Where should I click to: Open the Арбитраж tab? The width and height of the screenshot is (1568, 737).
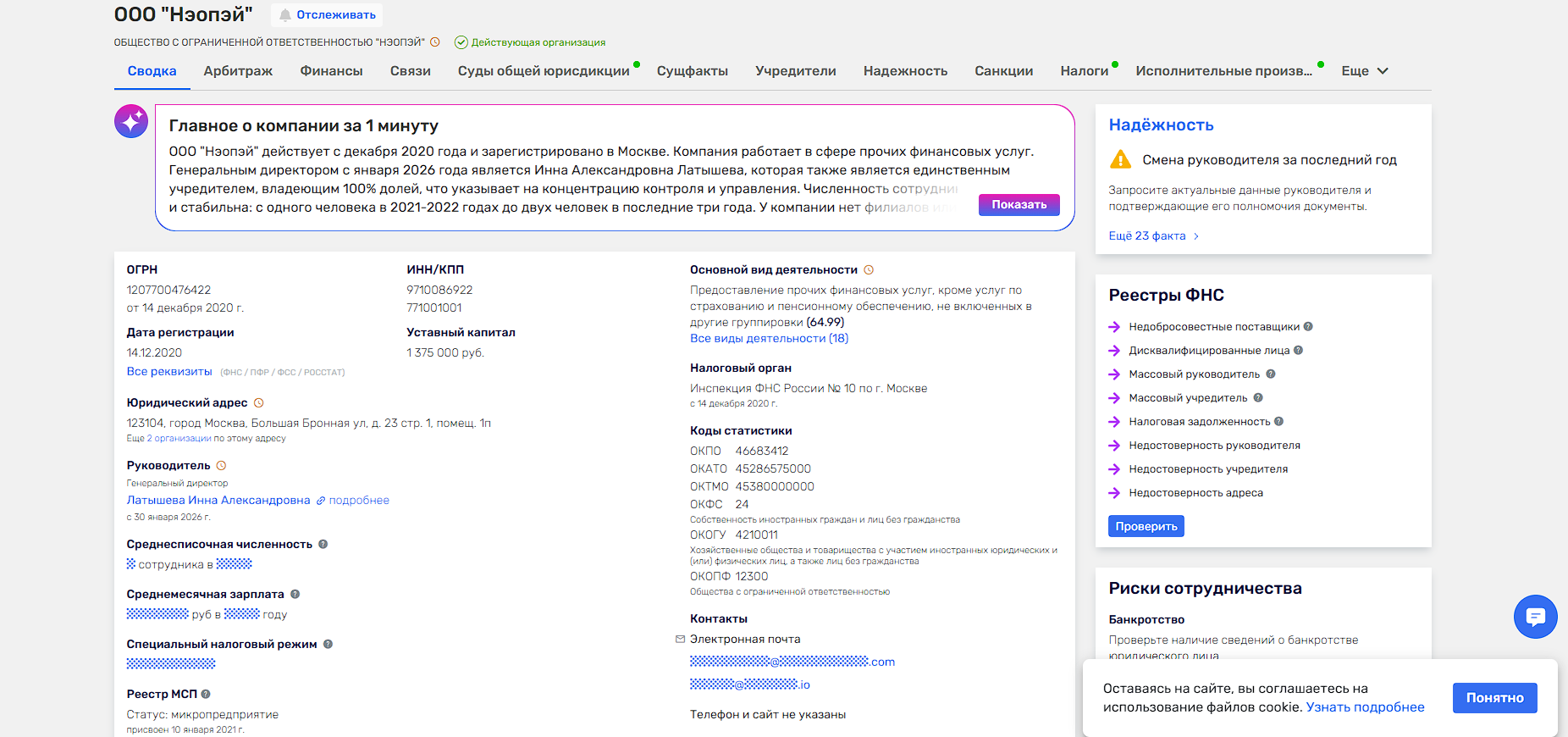point(238,71)
